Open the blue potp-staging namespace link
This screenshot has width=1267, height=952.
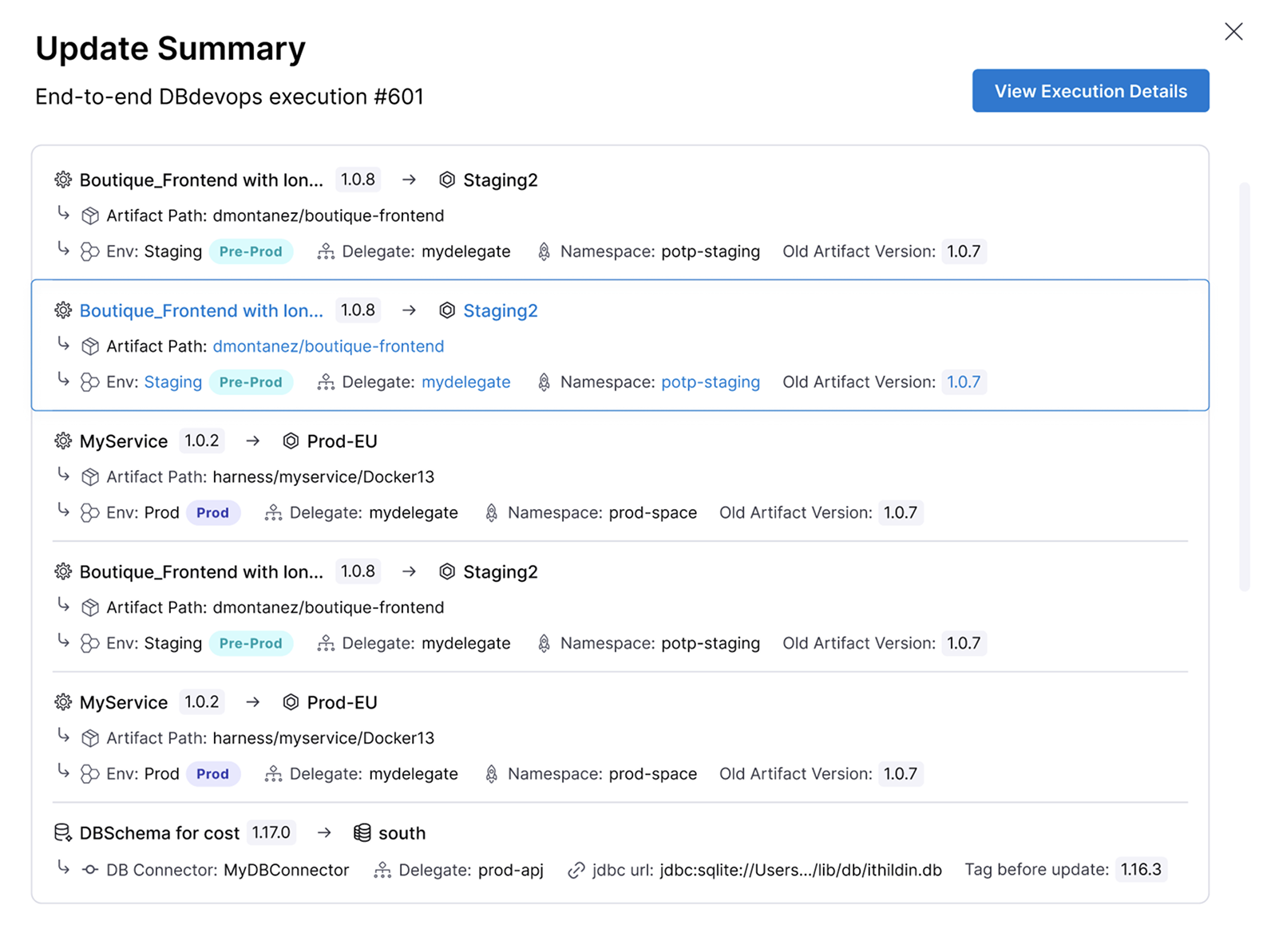point(710,382)
